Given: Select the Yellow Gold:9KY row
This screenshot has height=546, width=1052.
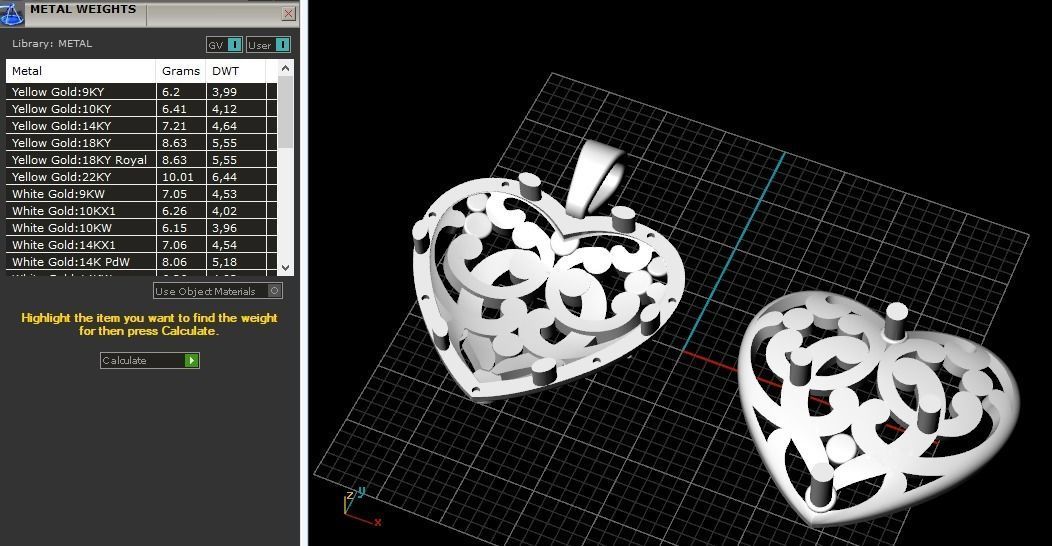Looking at the screenshot, I should tap(142, 92).
